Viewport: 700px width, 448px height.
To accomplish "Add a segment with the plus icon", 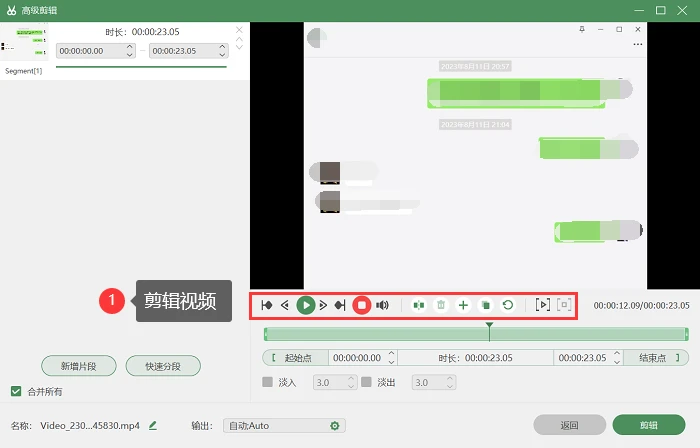I will click(x=463, y=305).
